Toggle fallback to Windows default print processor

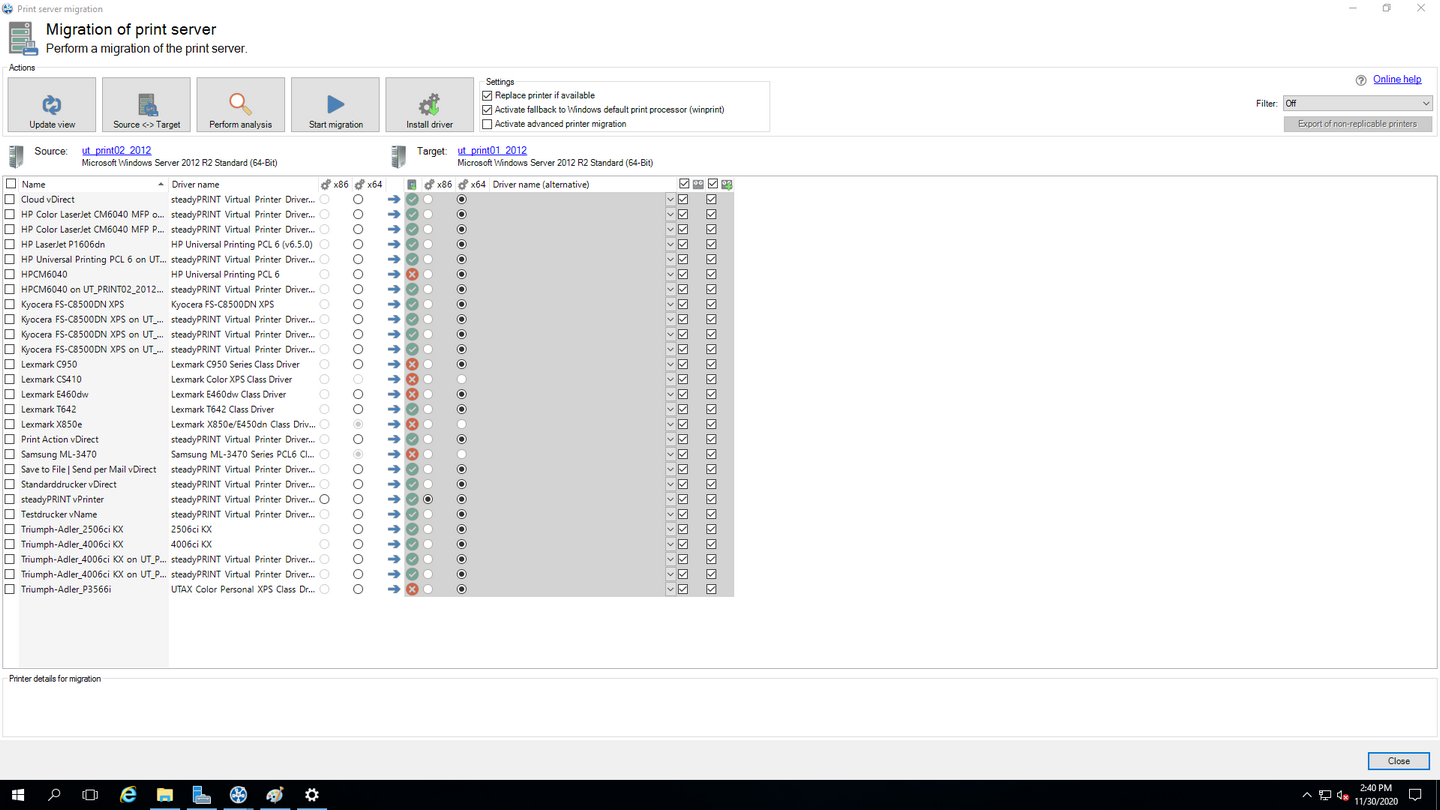coord(487,110)
